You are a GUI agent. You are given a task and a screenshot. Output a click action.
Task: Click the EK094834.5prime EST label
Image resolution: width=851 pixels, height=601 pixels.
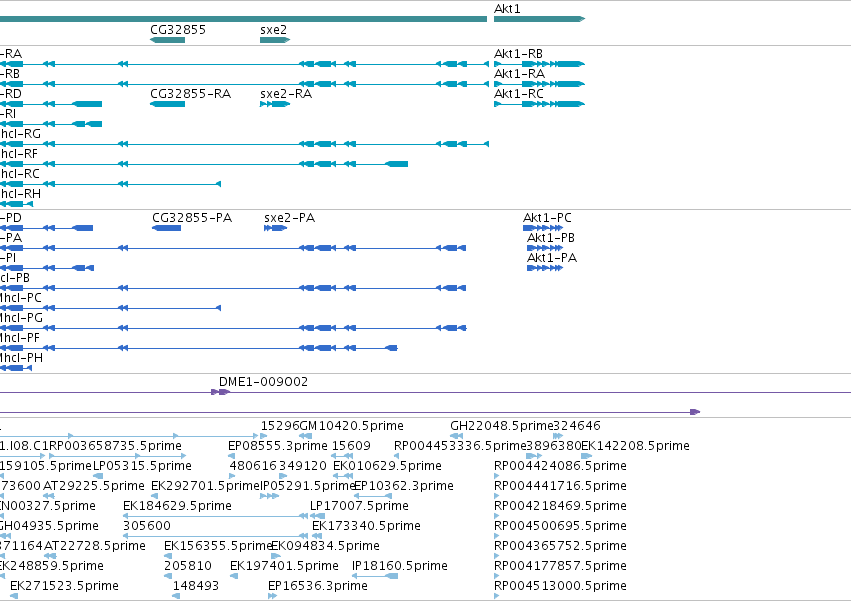pyautogui.click(x=326, y=546)
